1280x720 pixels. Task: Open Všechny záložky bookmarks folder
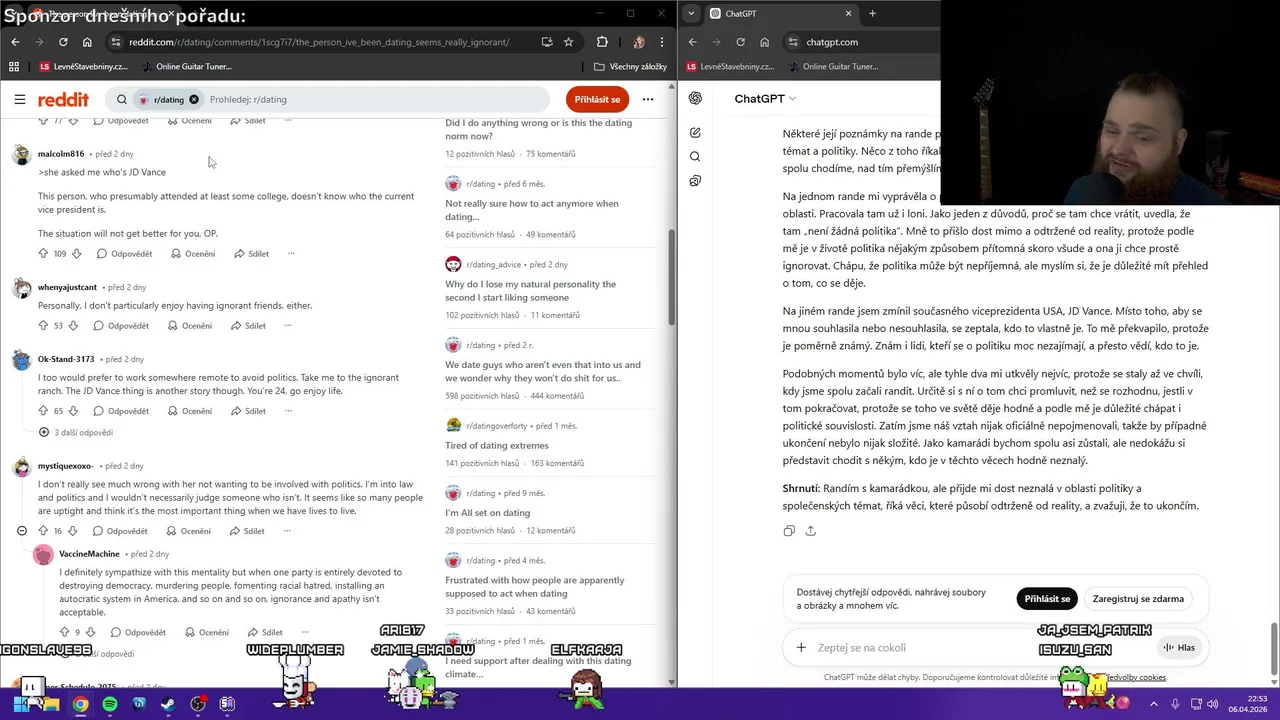click(x=630, y=66)
